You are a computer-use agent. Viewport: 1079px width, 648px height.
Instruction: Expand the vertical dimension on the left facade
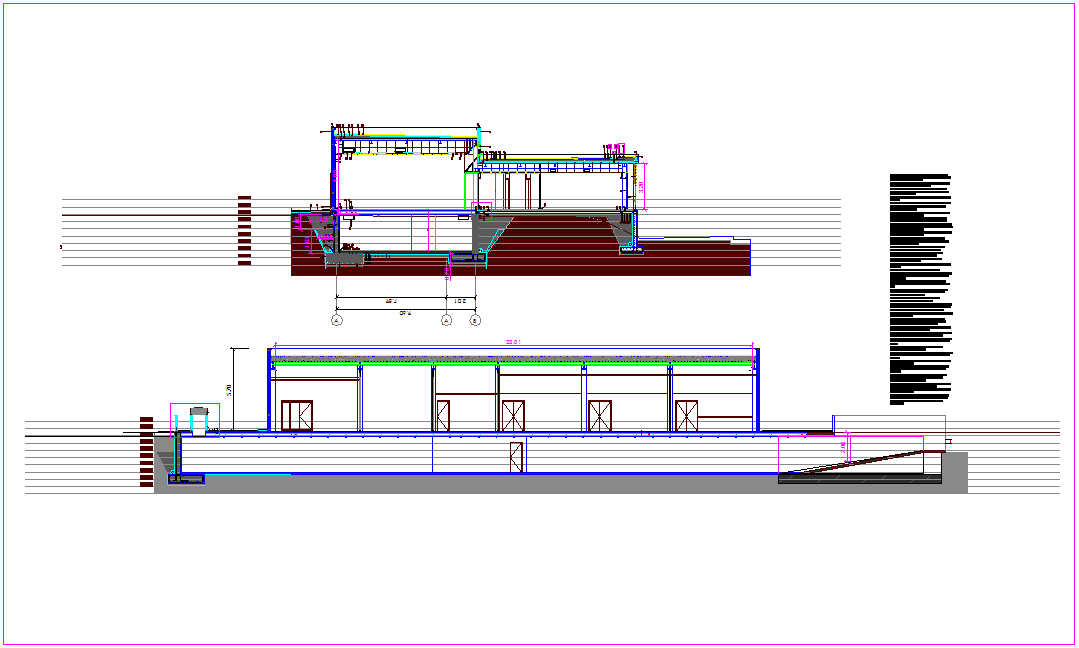pyautogui.click(x=234, y=390)
